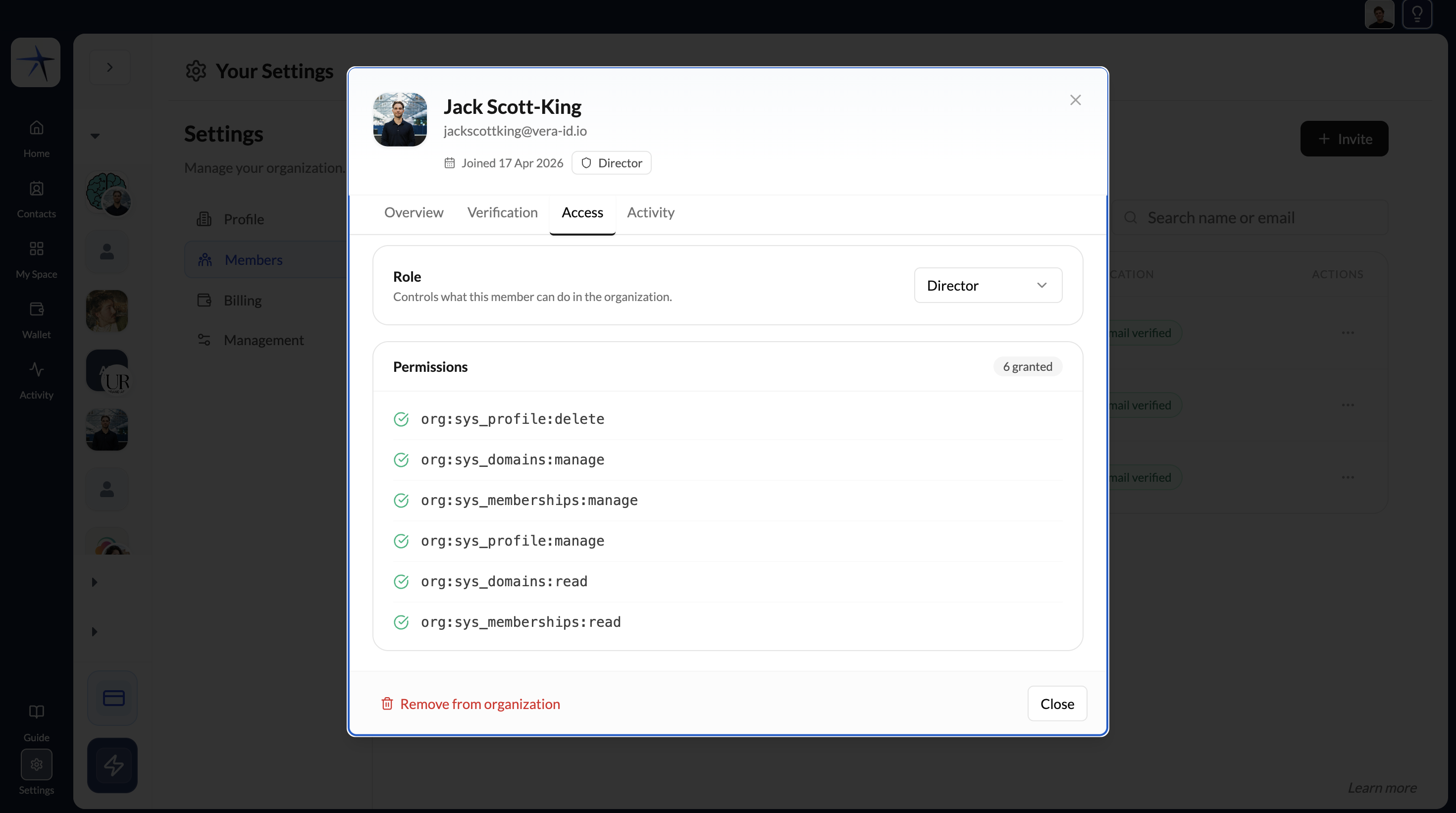Click the jackscottking@vera-id.io email text
The width and height of the screenshot is (1456, 813).
point(515,131)
